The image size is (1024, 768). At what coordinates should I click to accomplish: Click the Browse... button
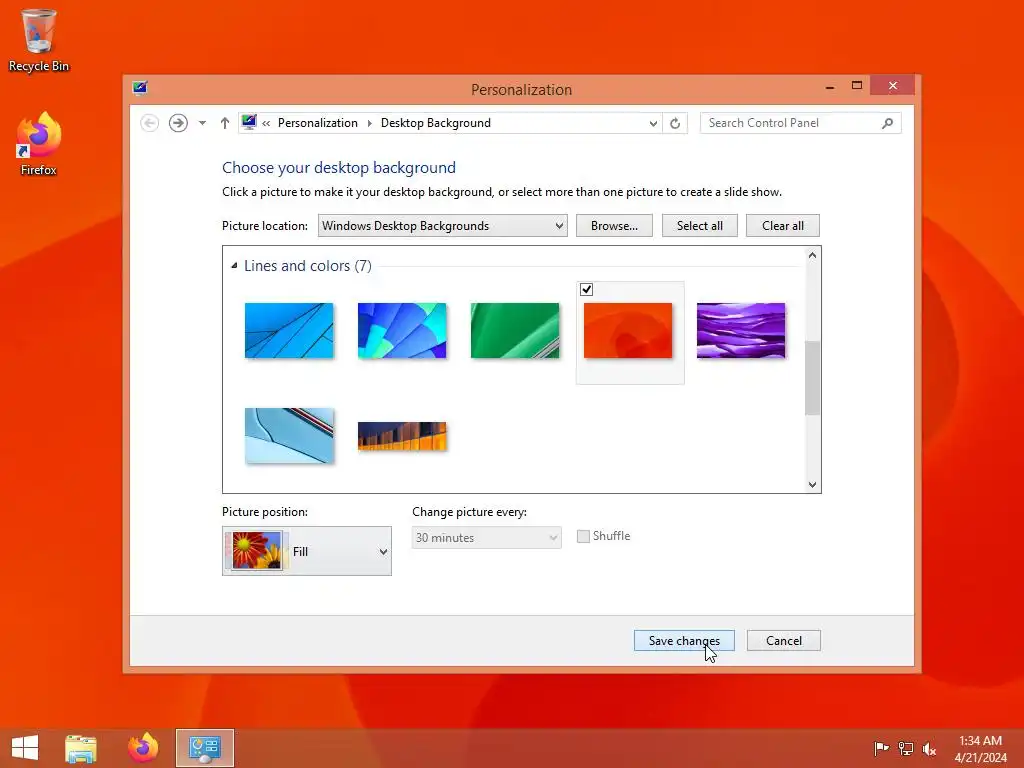tap(614, 225)
